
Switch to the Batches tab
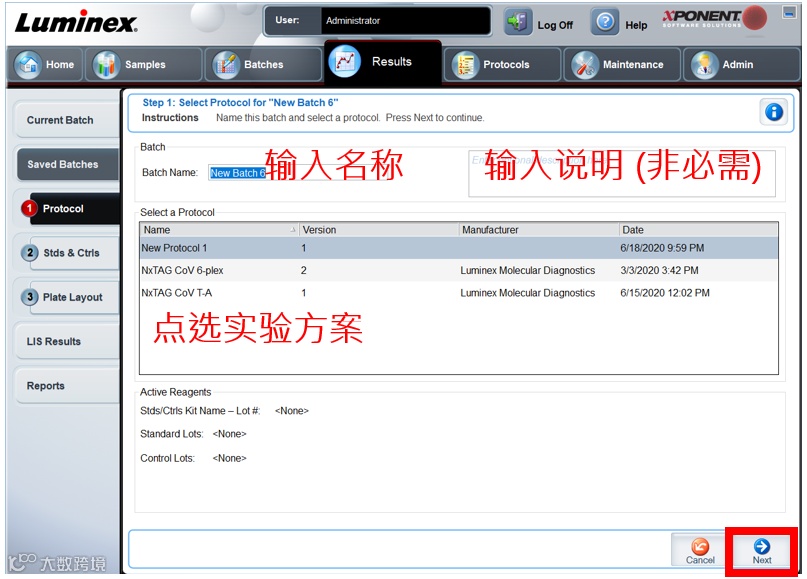click(263, 64)
